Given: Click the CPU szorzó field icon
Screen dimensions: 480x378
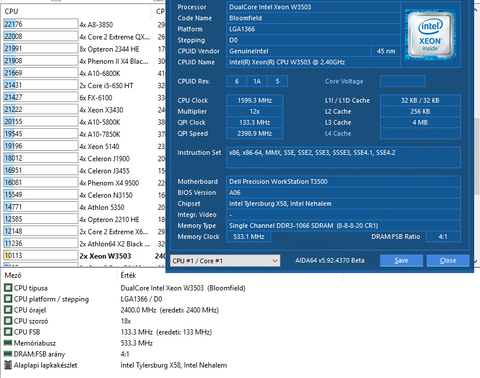Looking at the screenshot, I should [8, 321].
